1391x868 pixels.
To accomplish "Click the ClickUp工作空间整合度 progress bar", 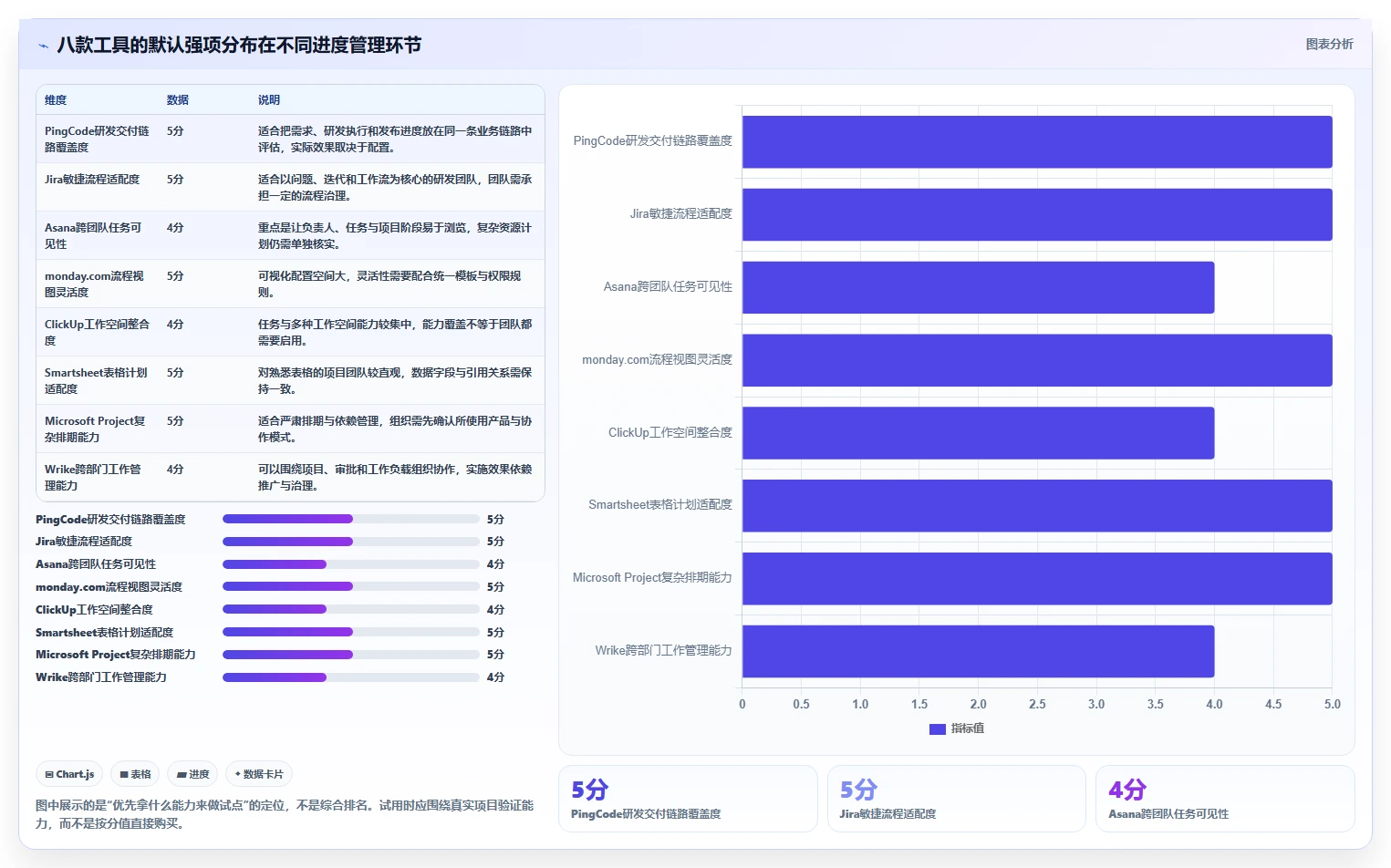I will (x=351, y=609).
